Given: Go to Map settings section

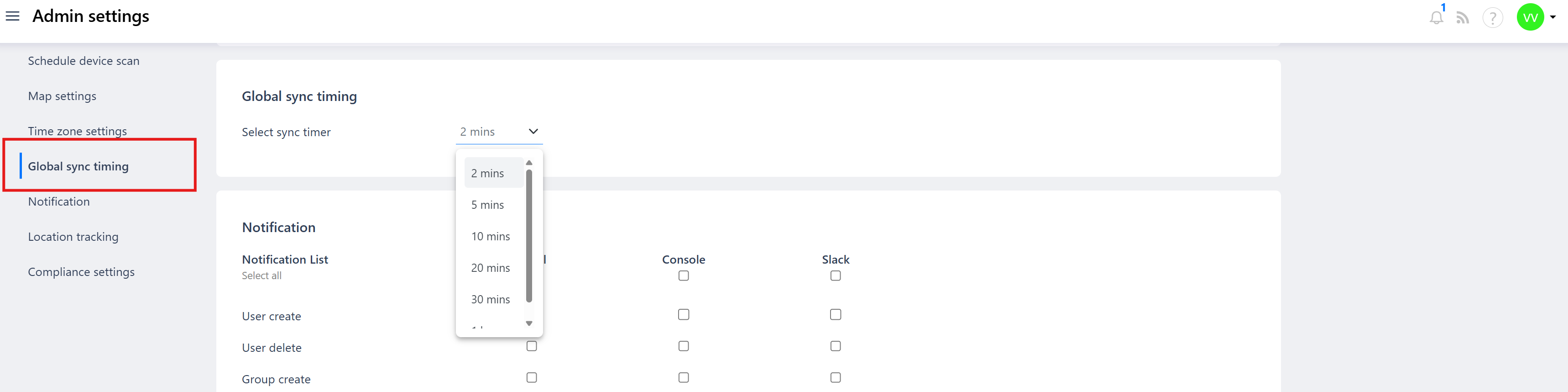Looking at the screenshot, I should [62, 96].
